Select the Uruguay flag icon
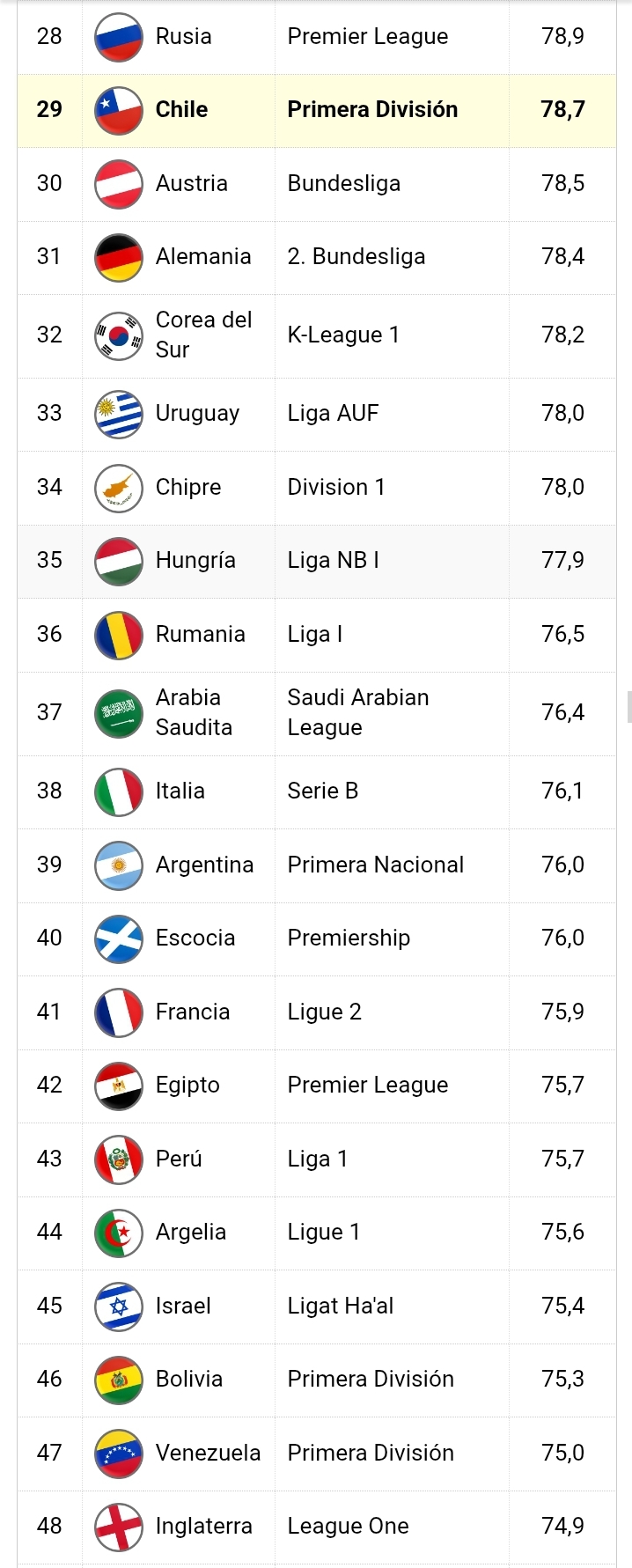The height and width of the screenshot is (1568, 632). [118, 414]
